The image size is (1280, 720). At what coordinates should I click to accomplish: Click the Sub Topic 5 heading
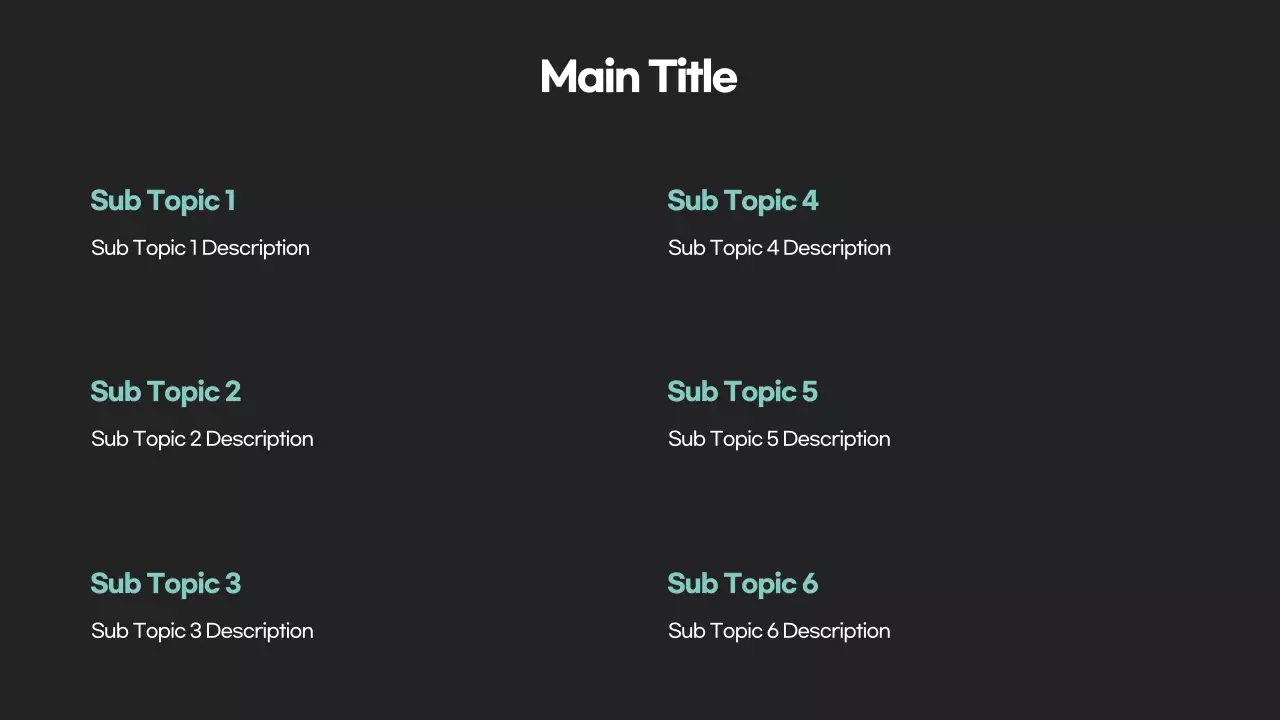[x=743, y=392]
